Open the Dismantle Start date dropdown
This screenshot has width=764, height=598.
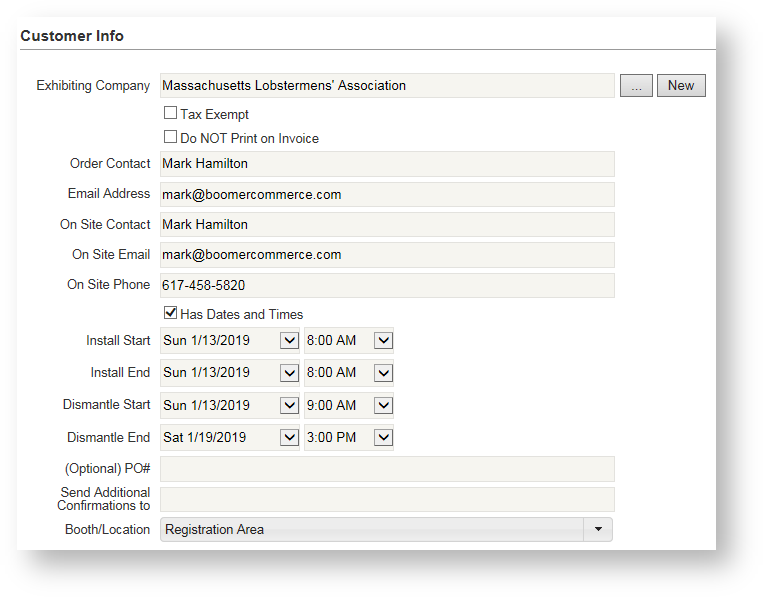coord(289,406)
